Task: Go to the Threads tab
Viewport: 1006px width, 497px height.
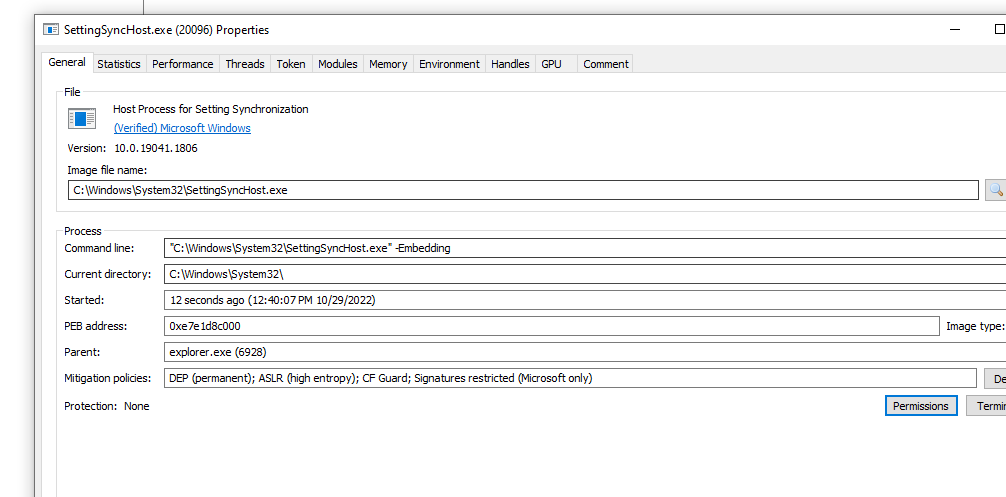Action: [x=245, y=64]
